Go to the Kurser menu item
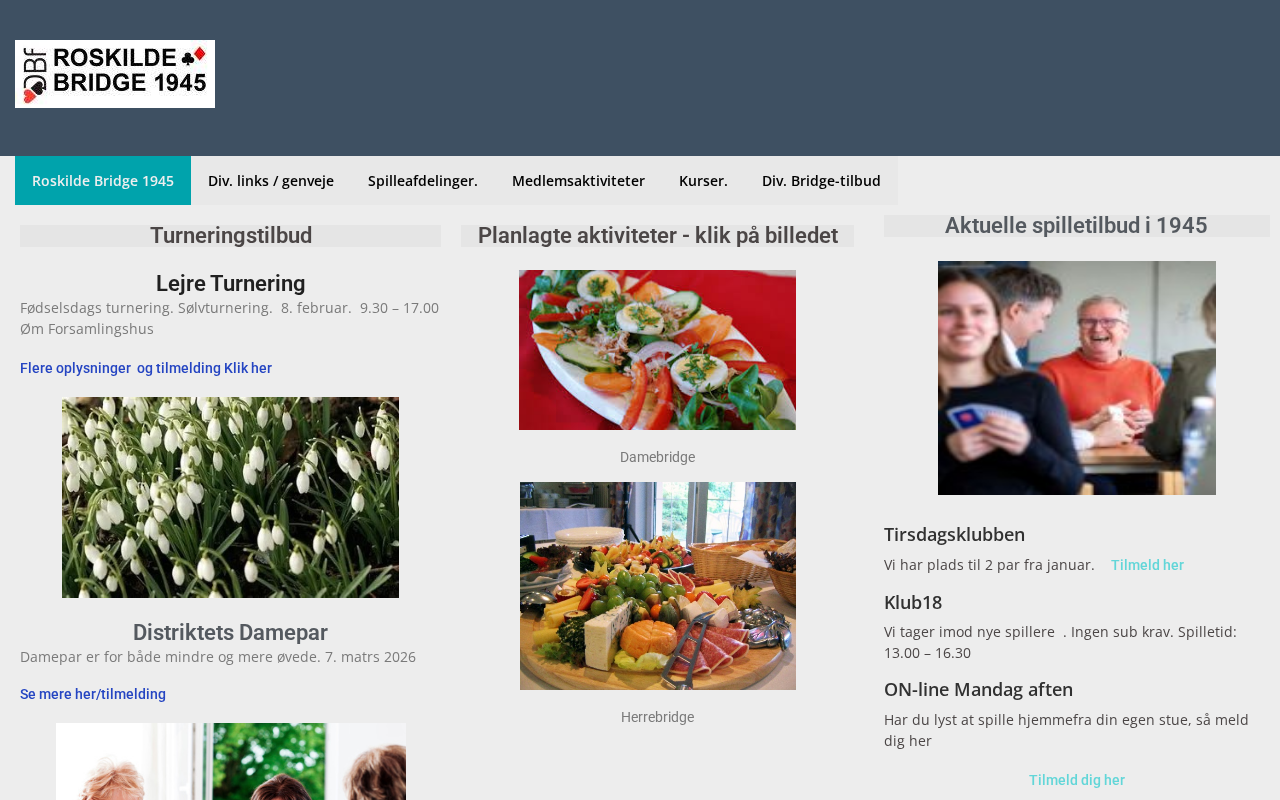The image size is (1280, 800). click(703, 181)
